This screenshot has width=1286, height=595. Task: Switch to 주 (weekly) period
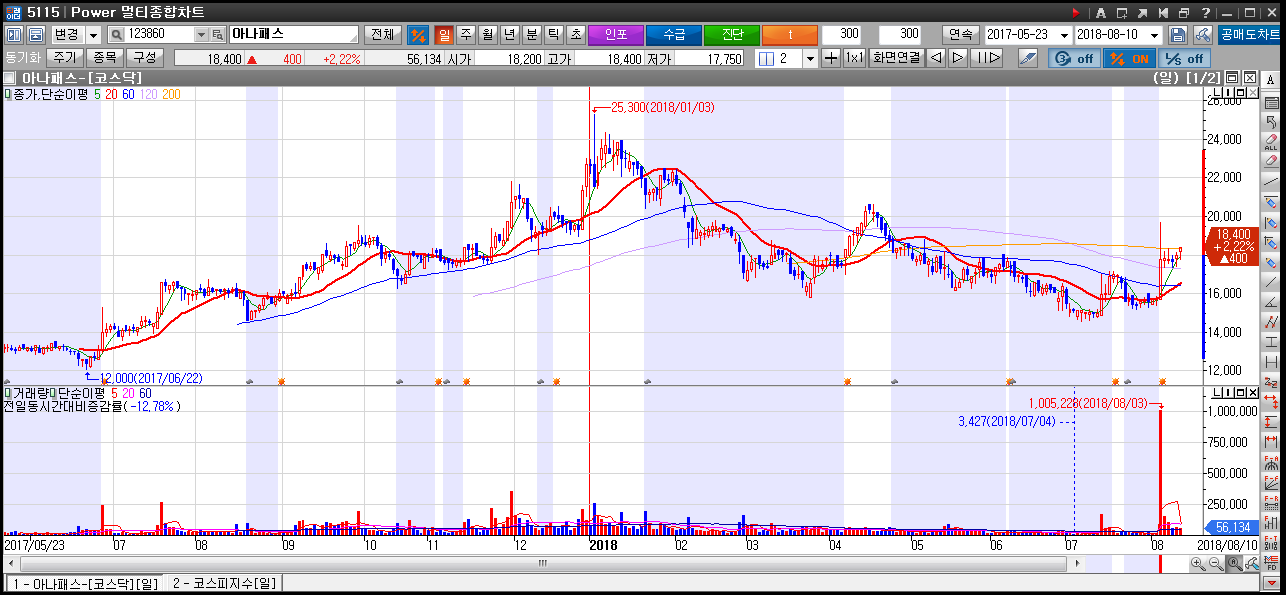pyautogui.click(x=466, y=34)
